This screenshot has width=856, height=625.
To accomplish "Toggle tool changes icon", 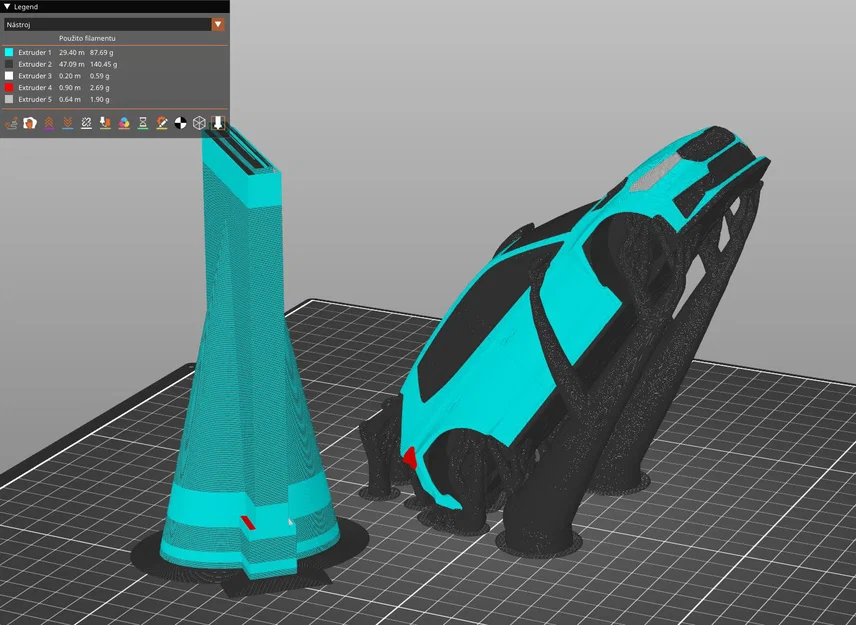I will [105, 123].
